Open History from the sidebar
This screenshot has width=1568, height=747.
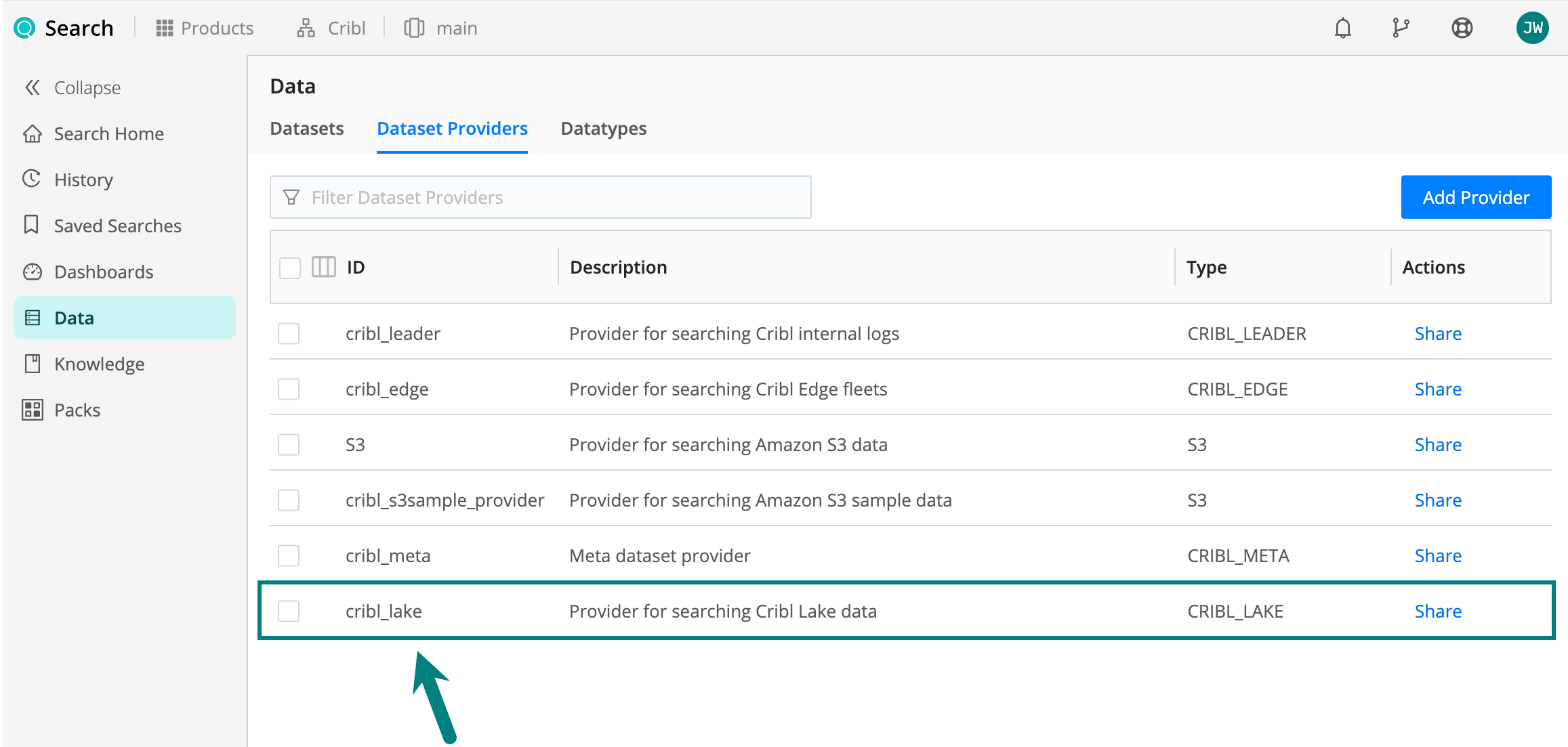click(x=83, y=180)
